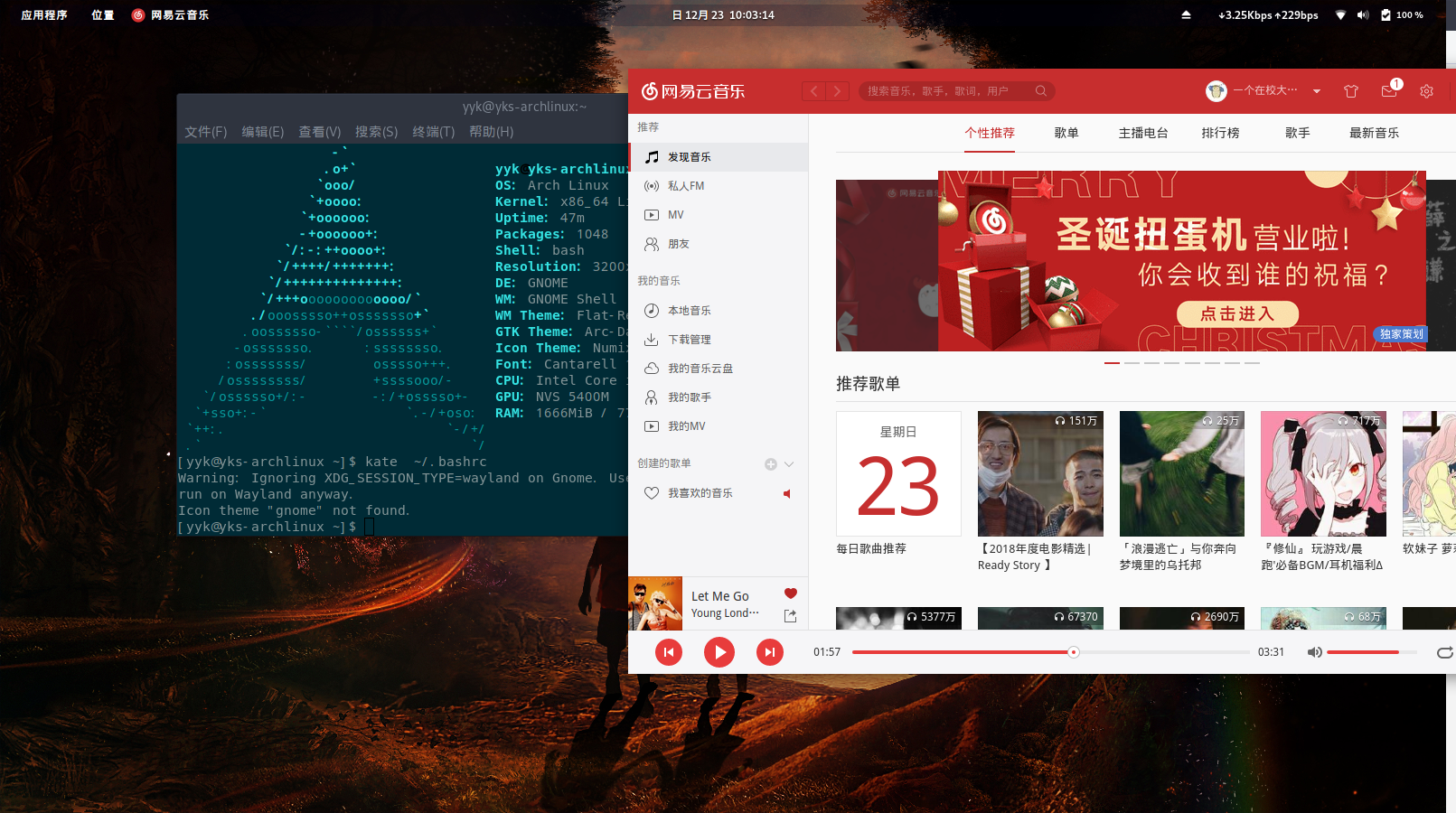The width and height of the screenshot is (1456, 813).
Task: Open terminal 文件(F) menu
Action: click(x=206, y=132)
